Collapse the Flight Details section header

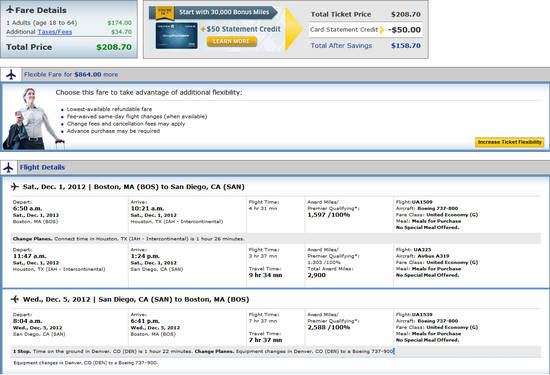(x=42, y=168)
